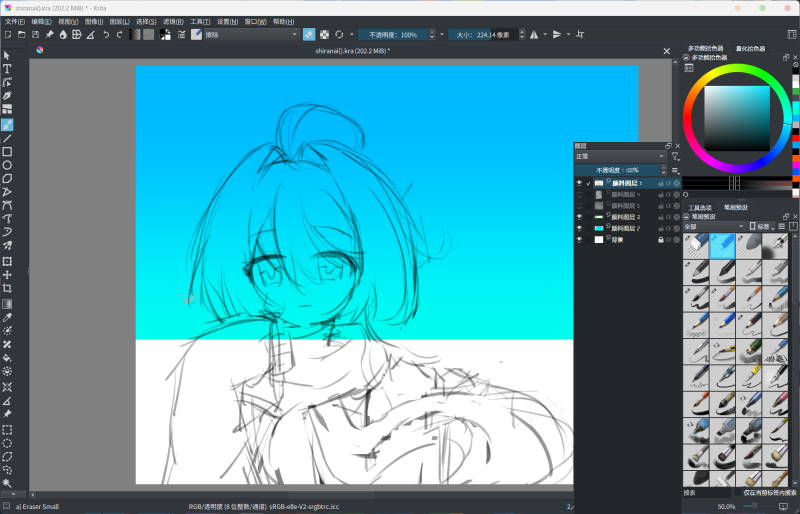Viewport: 800px width, 514px height.
Task: Select the Bezier curve tool
Action: click(x=7, y=206)
